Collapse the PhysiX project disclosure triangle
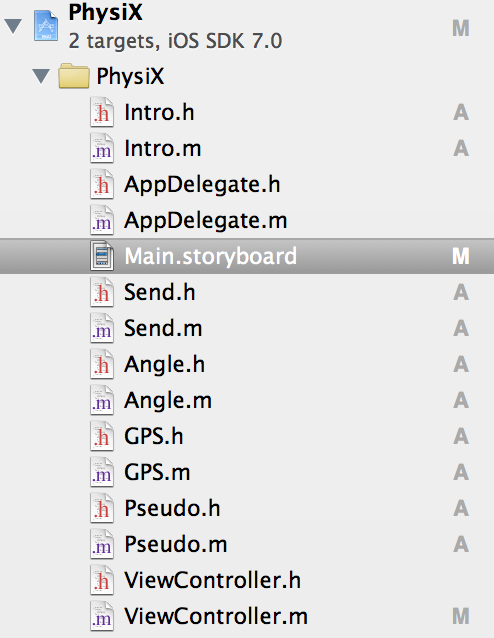This screenshot has width=494, height=638. pos(13,26)
